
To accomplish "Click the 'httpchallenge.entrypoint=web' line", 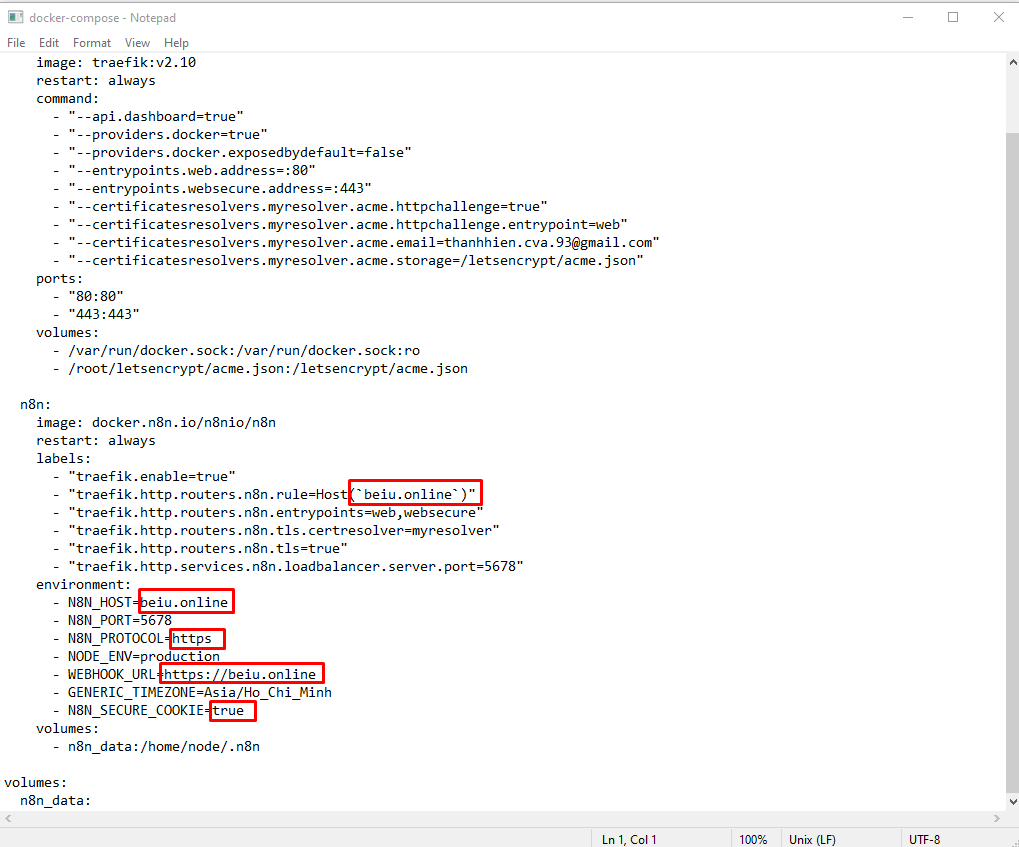I will [x=340, y=224].
